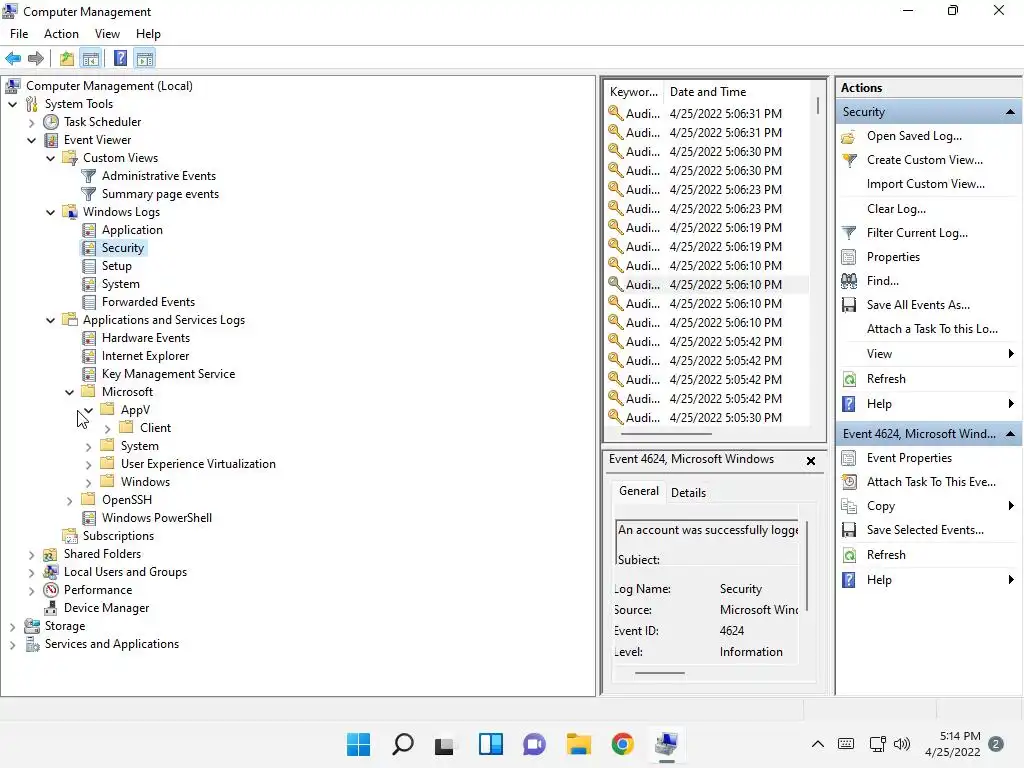This screenshot has height=768, width=1024.
Task: Open the Windows PowerShell log icon
Action: (89, 518)
